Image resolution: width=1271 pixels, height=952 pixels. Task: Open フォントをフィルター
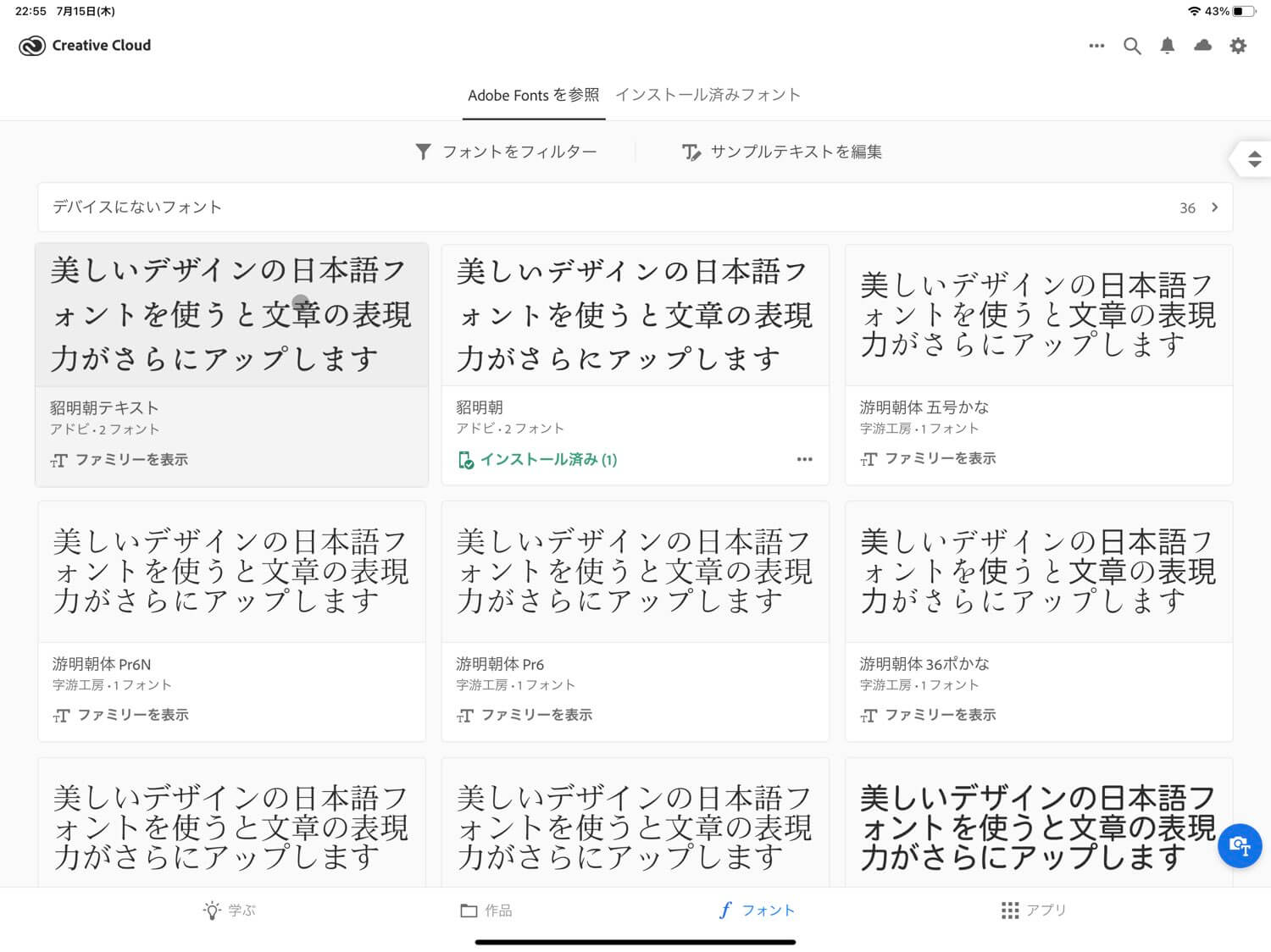[x=506, y=152]
